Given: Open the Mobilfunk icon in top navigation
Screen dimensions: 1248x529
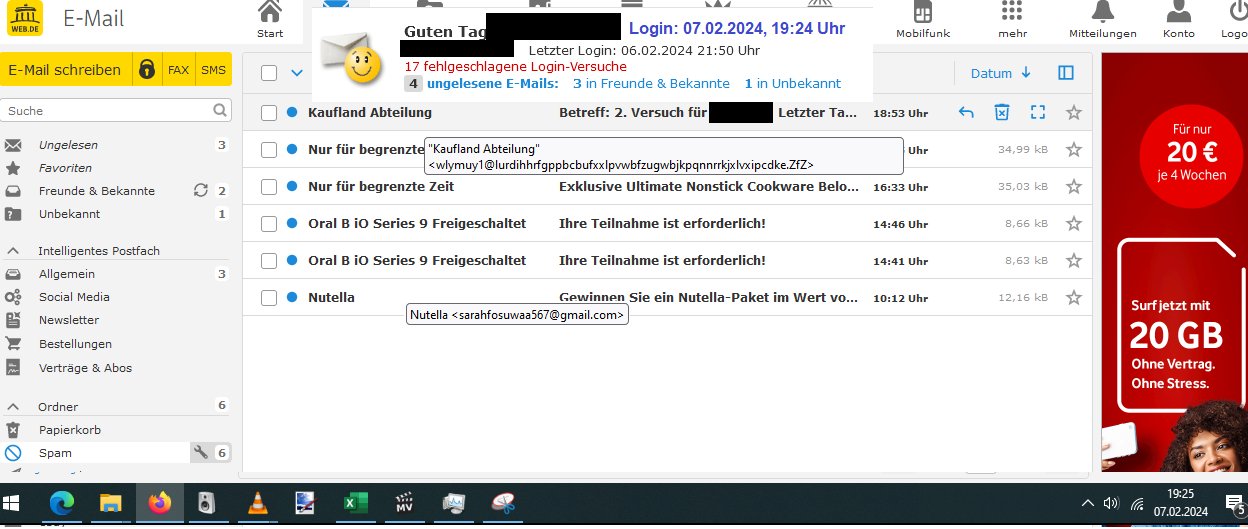Looking at the screenshot, I should [x=922, y=12].
